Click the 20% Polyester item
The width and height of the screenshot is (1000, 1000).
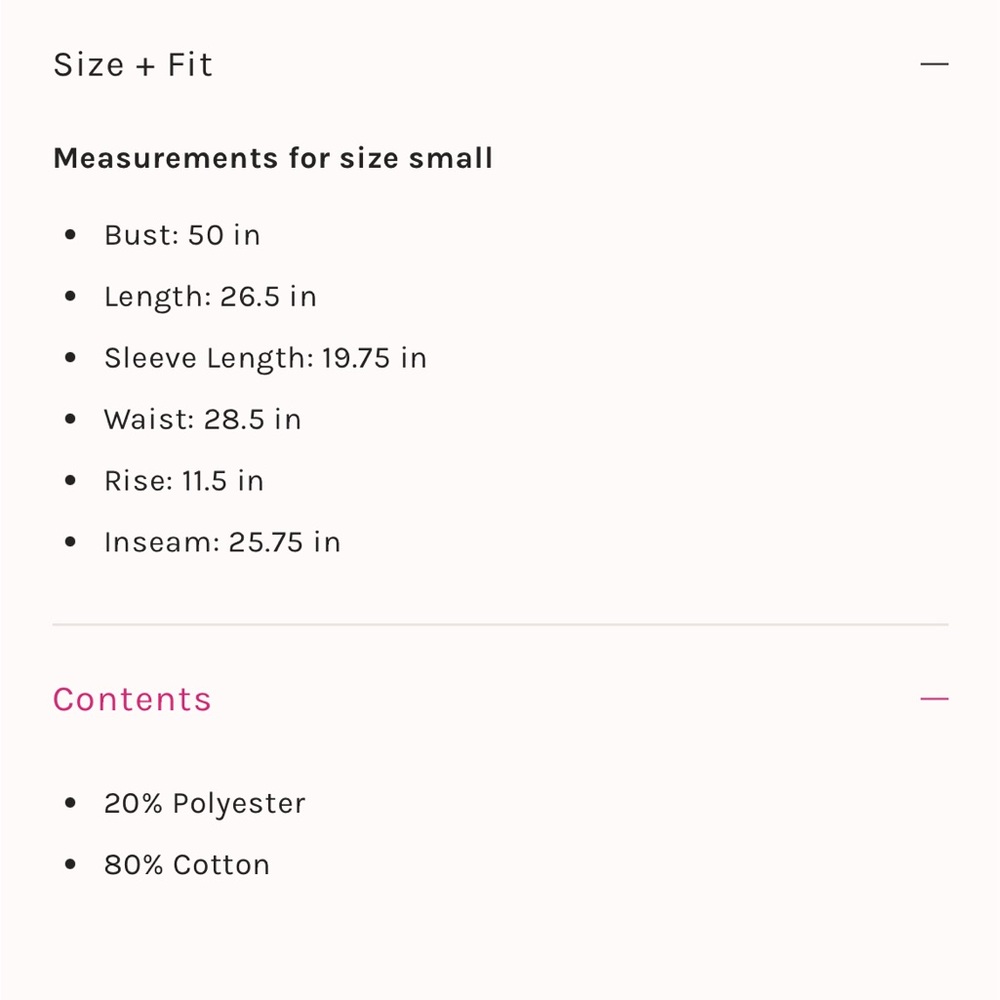click(205, 804)
